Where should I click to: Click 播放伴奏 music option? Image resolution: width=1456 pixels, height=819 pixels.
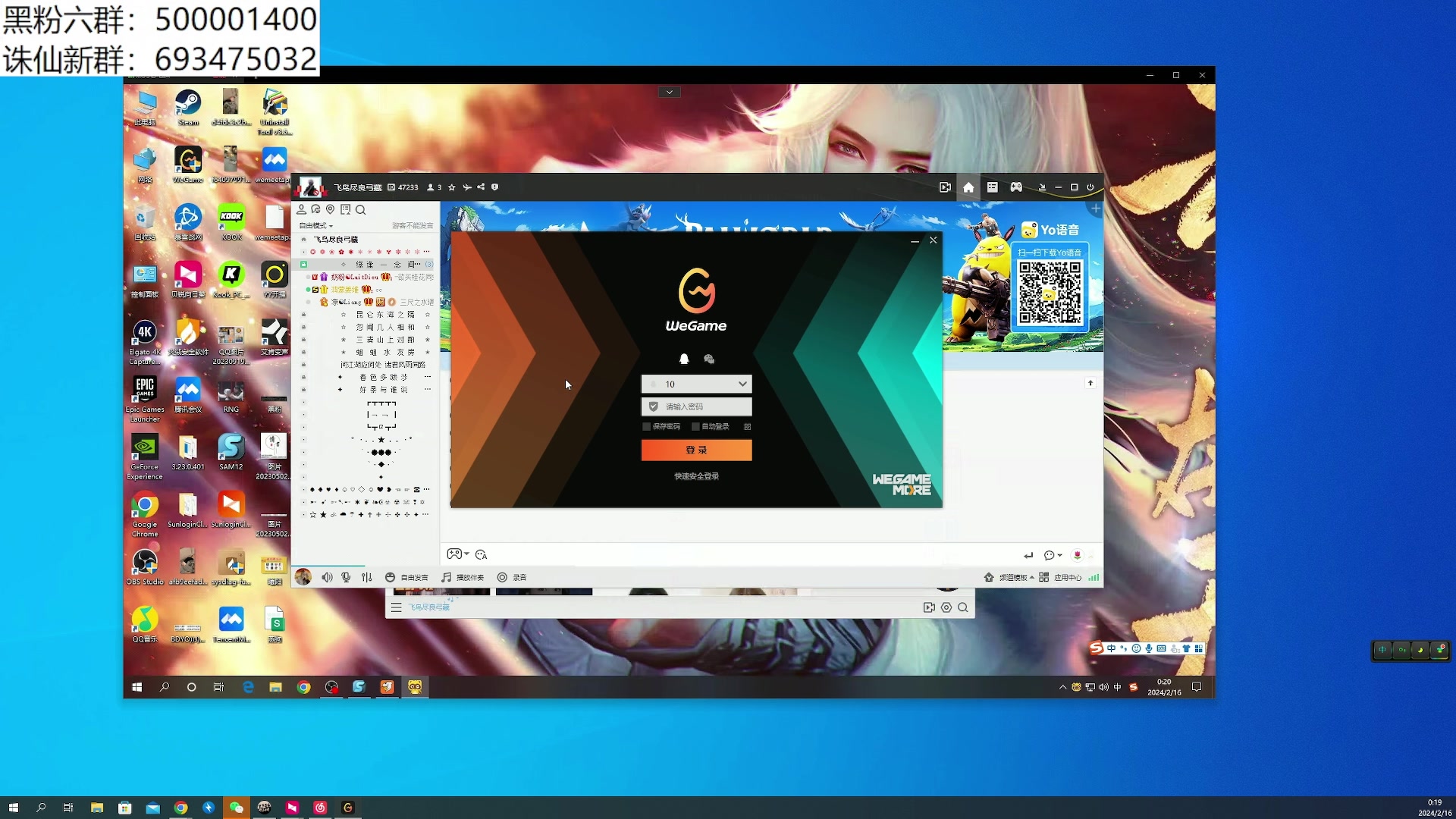tap(463, 577)
